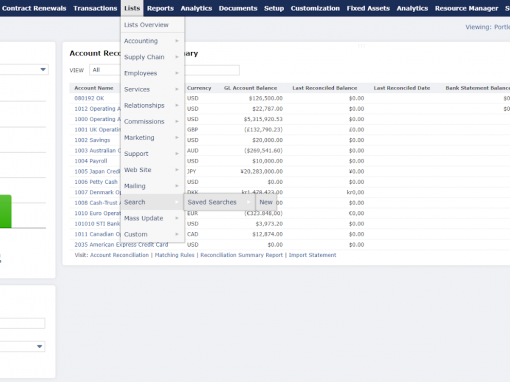Click the $12,874.00 balance cell
The width and height of the screenshot is (510, 382).
click(x=267, y=234)
